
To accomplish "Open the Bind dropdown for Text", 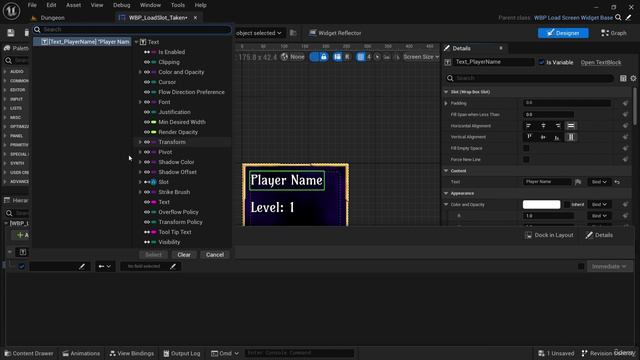I will [x=599, y=182].
